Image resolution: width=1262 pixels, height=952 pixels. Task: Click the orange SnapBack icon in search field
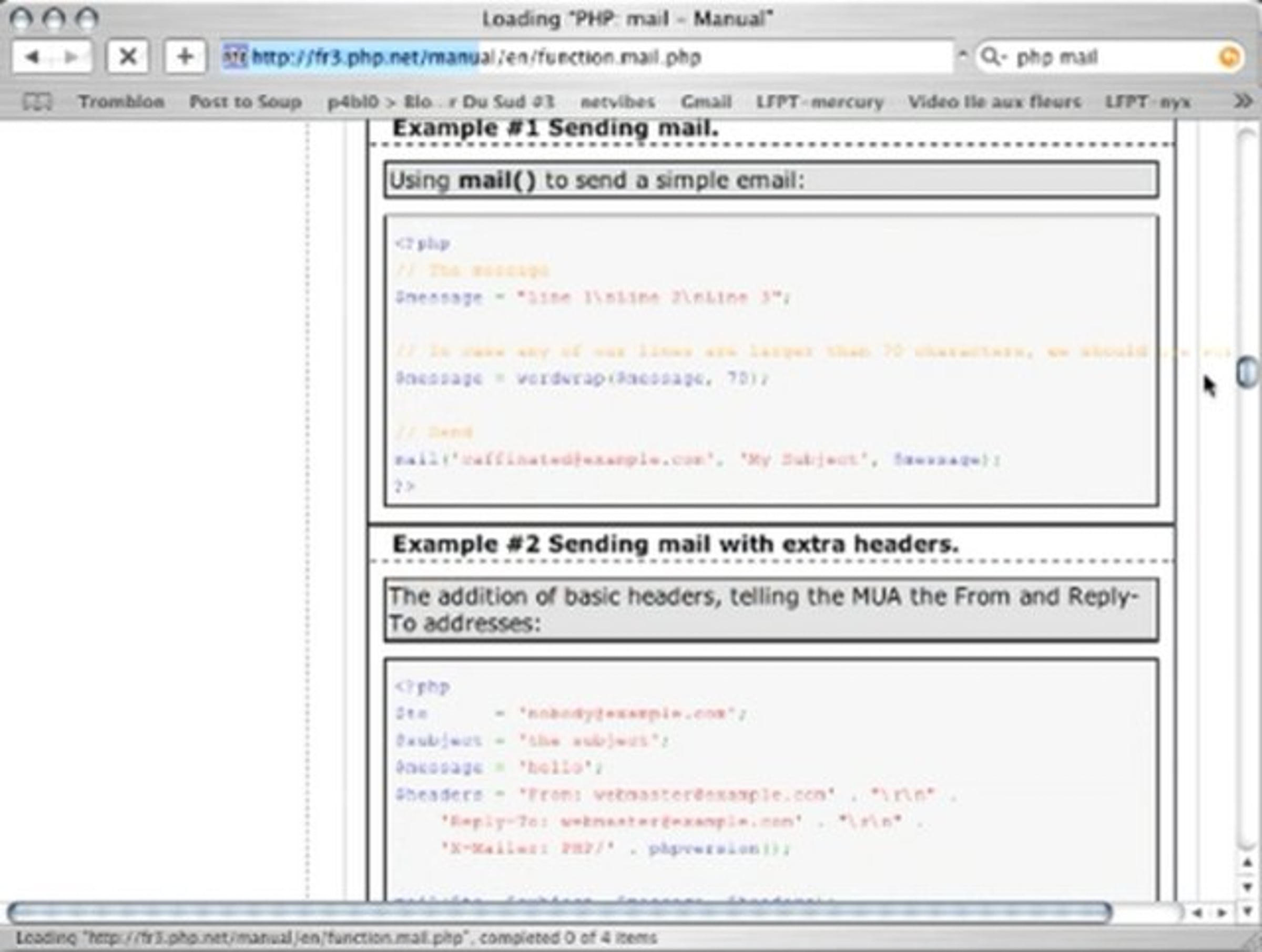(1229, 57)
